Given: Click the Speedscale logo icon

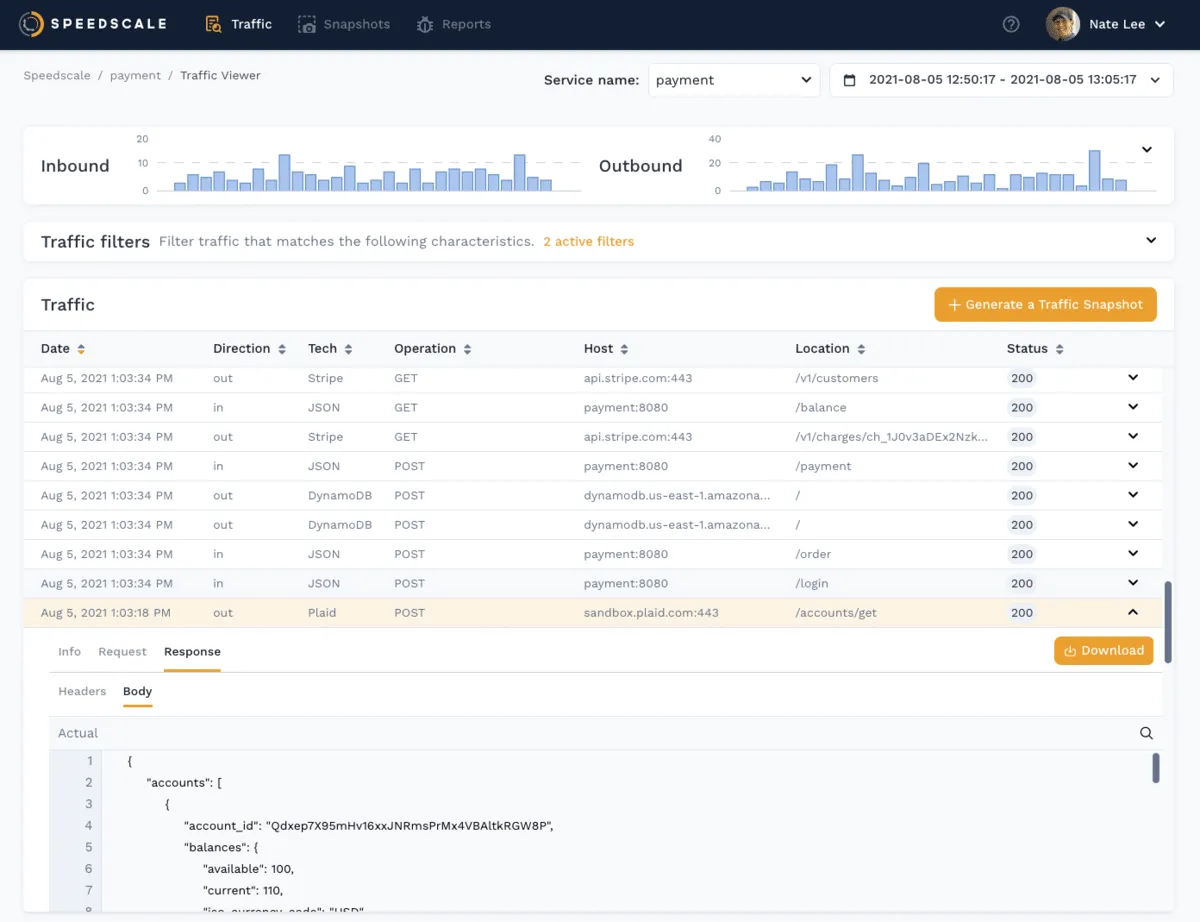Looking at the screenshot, I should (x=32, y=24).
